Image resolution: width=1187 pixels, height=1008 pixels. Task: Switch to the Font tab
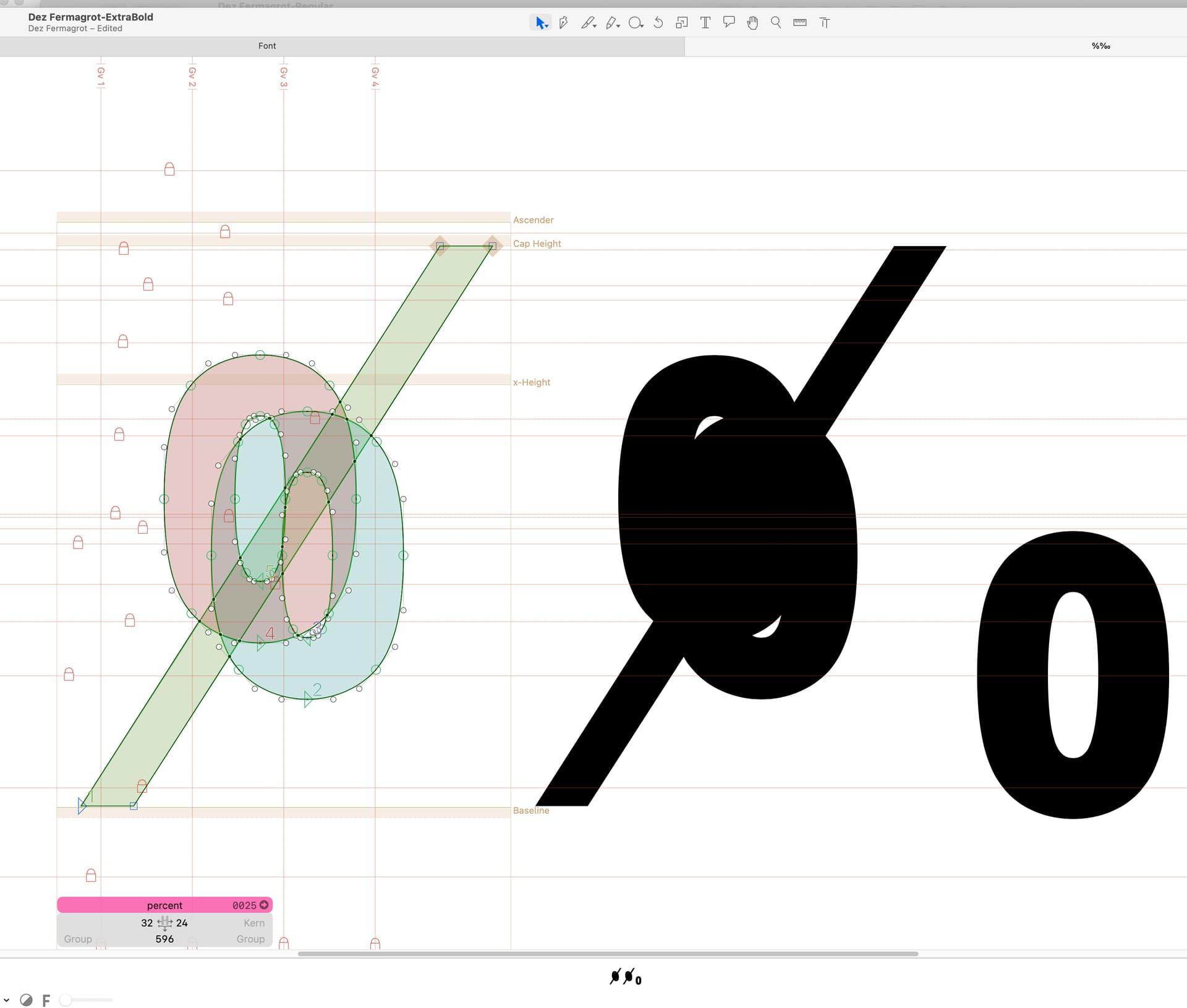tap(267, 46)
